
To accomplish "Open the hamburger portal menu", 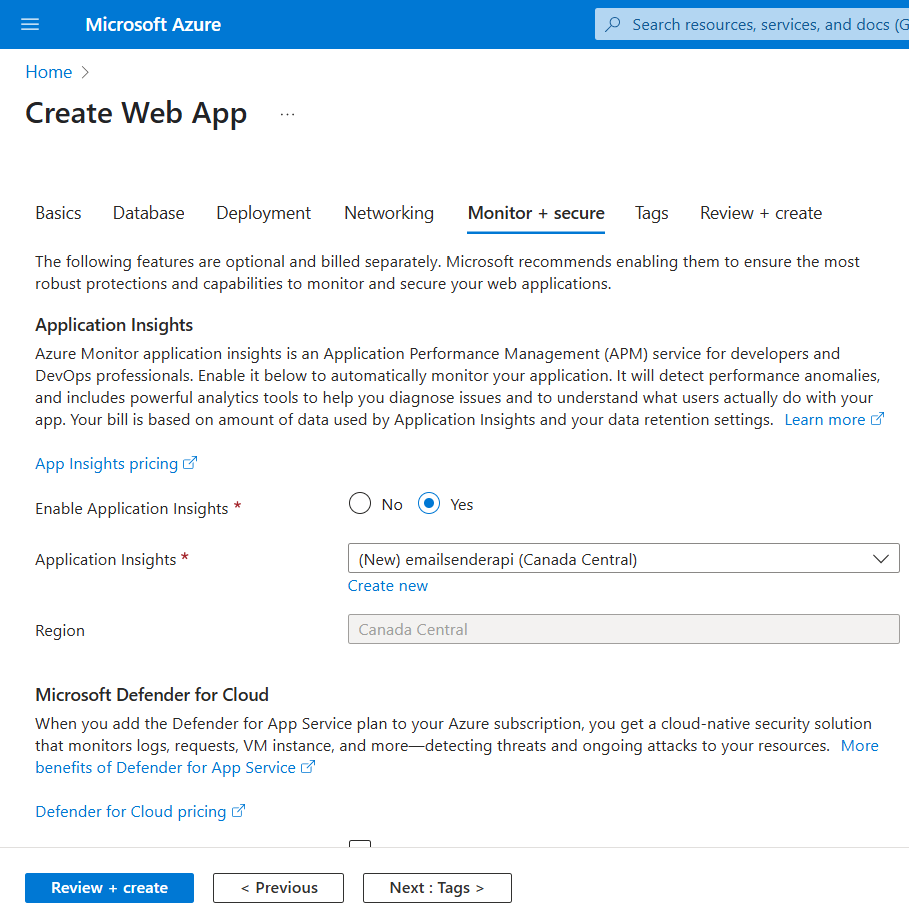I will 30,24.
